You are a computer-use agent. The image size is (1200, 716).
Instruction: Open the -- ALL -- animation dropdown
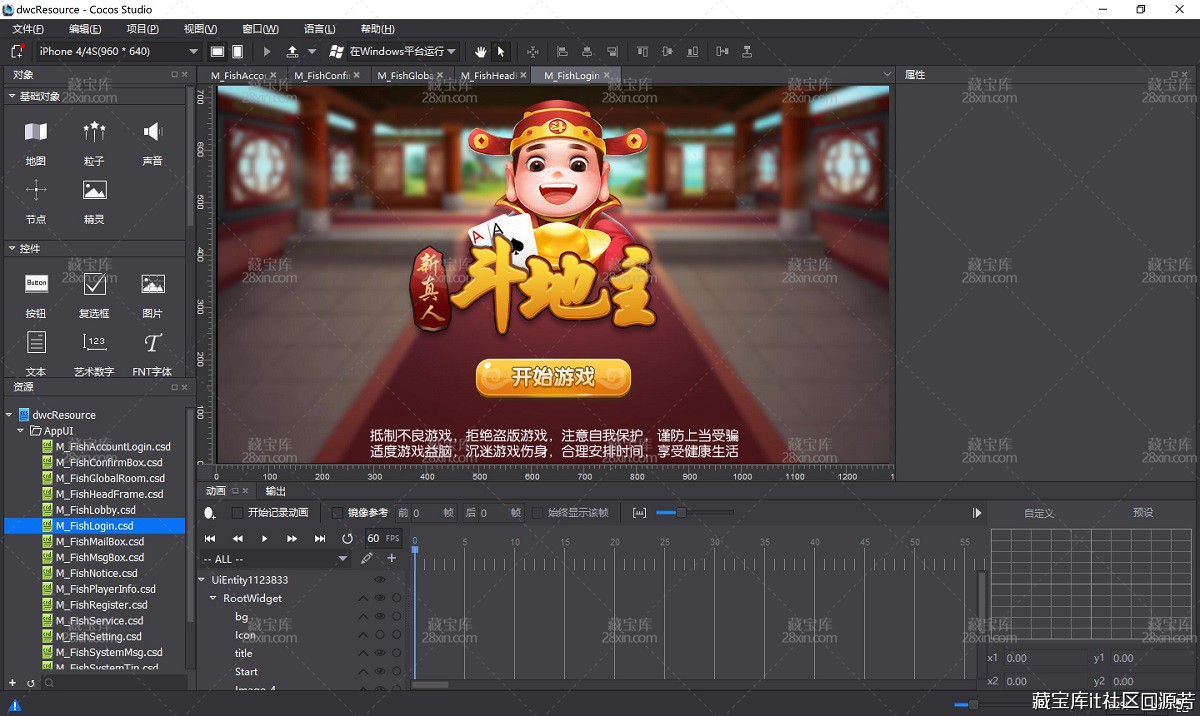point(275,559)
